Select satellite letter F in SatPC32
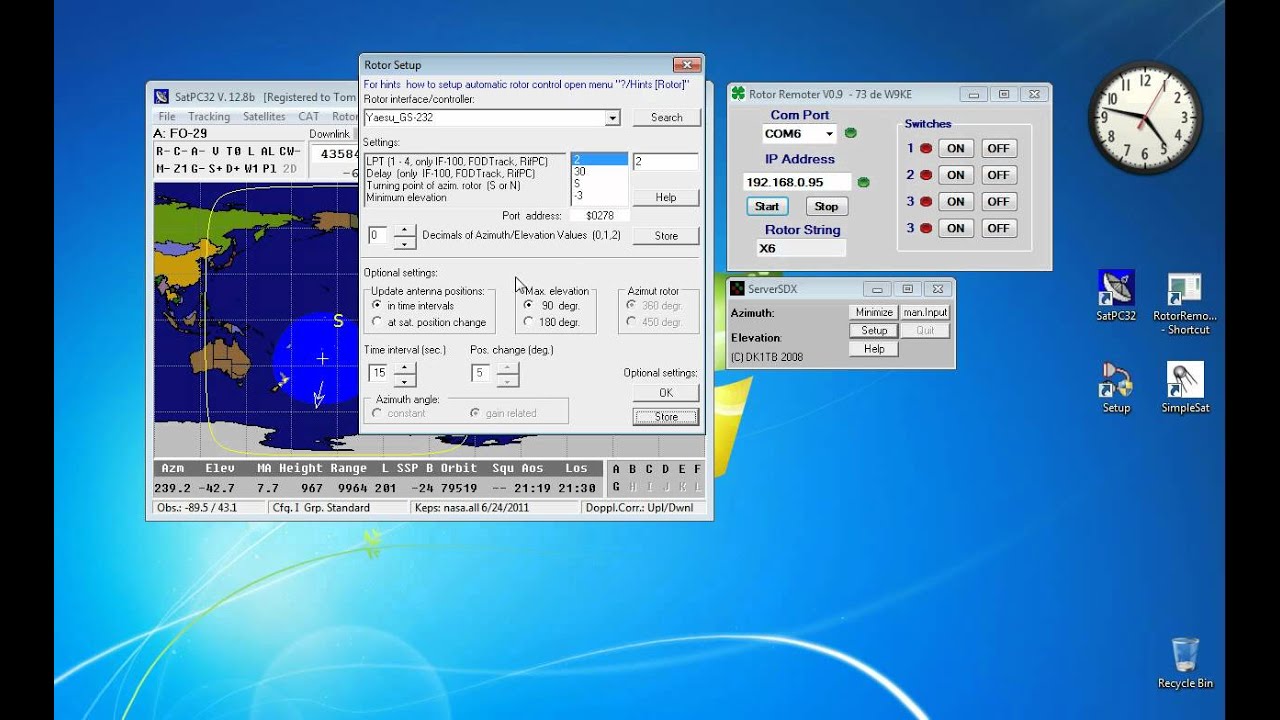Screen dimensions: 1280x720 (698, 469)
